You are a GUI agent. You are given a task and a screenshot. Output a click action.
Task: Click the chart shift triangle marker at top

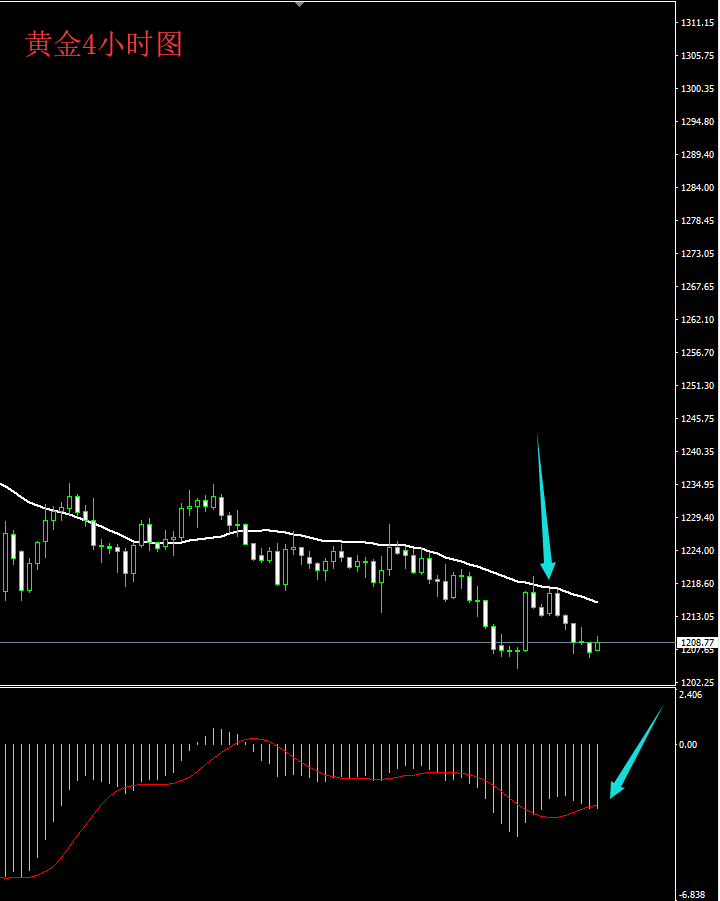(x=299, y=4)
